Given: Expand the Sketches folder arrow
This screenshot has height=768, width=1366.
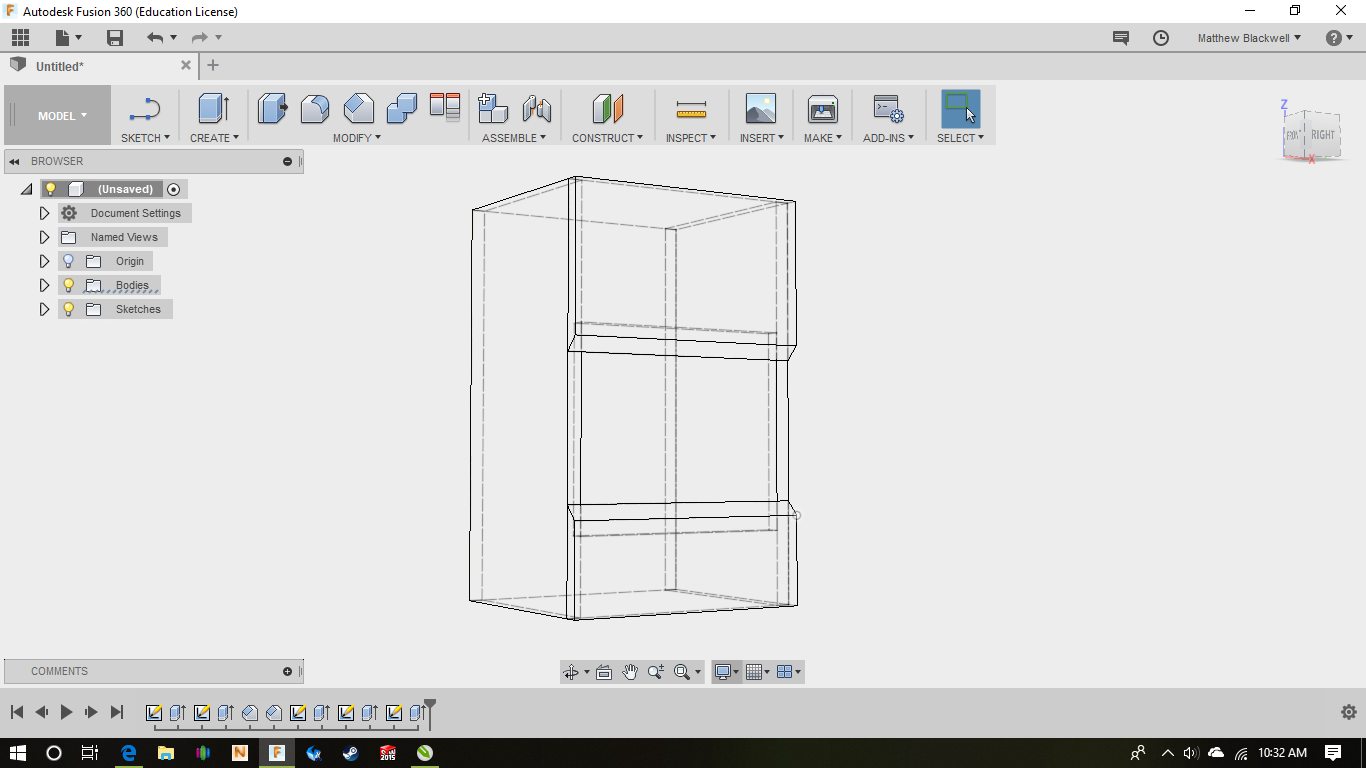Looking at the screenshot, I should [x=44, y=309].
